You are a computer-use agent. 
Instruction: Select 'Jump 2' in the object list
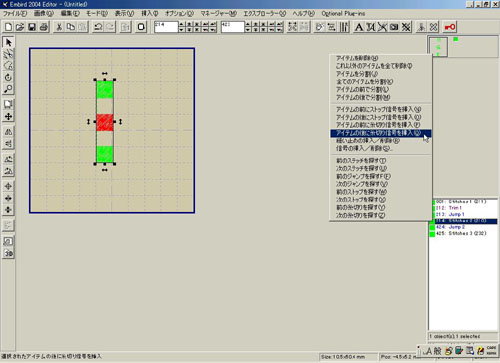click(x=457, y=227)
